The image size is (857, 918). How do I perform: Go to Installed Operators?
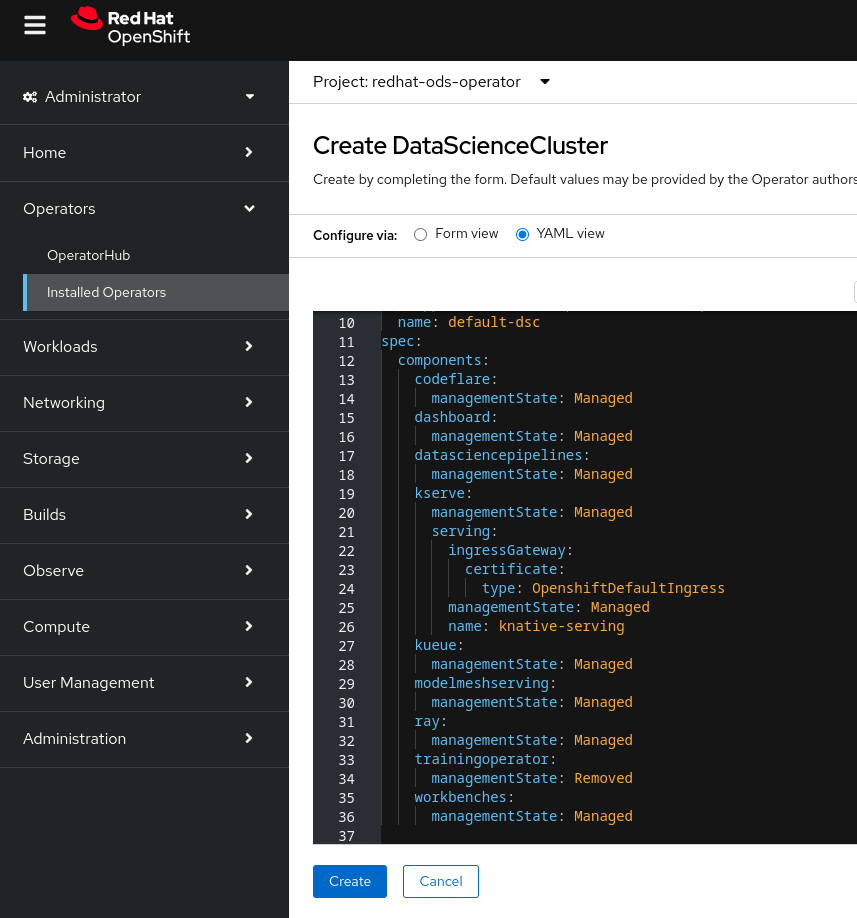107,293
